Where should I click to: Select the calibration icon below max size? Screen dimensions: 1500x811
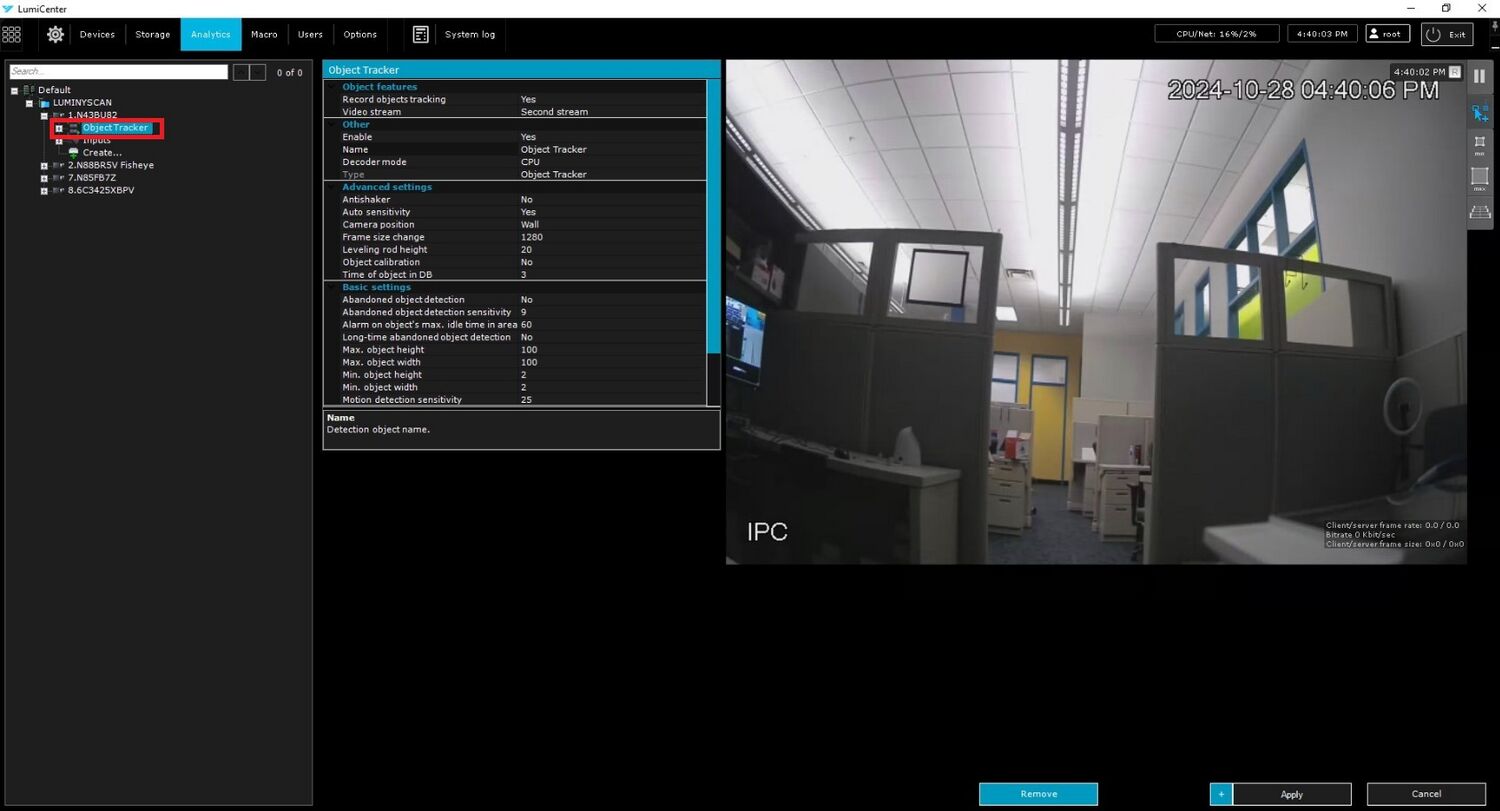pos(1480,211)
